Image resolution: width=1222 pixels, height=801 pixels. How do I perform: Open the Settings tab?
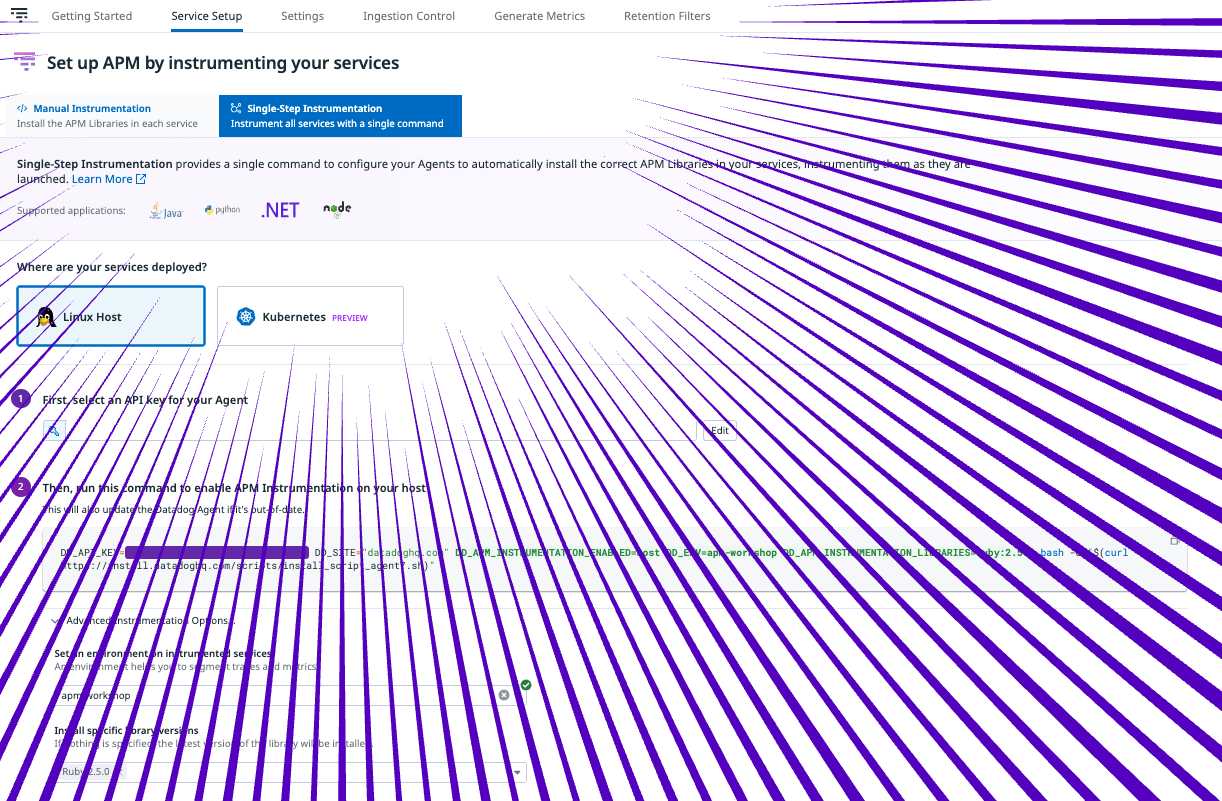pyautogui.click(x=303, y=16)
